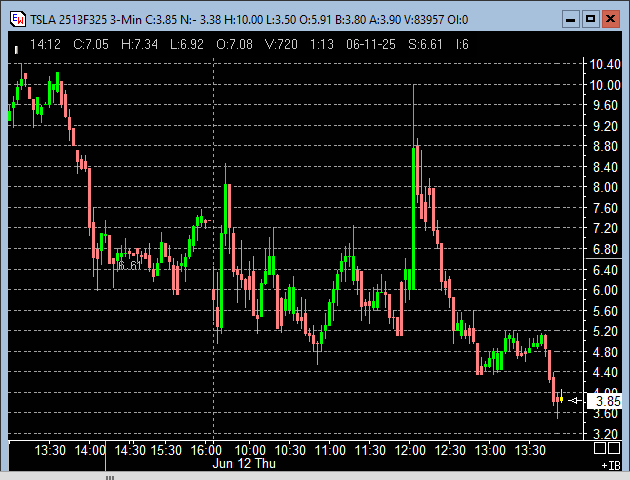This screenshot has height=480, width=630.
Task: Click the 10.00 price axis label
Action: tap(605, 85)
